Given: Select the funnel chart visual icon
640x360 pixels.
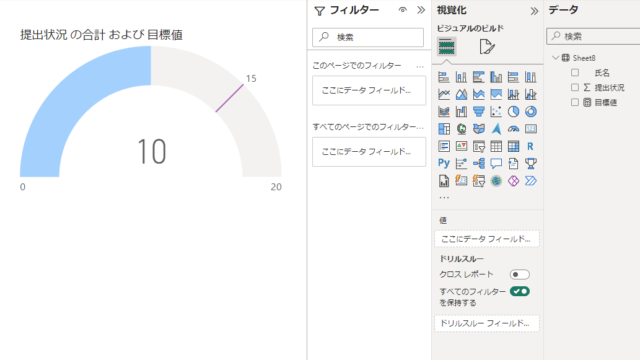Looking at the screenshot, I should 478,111.
